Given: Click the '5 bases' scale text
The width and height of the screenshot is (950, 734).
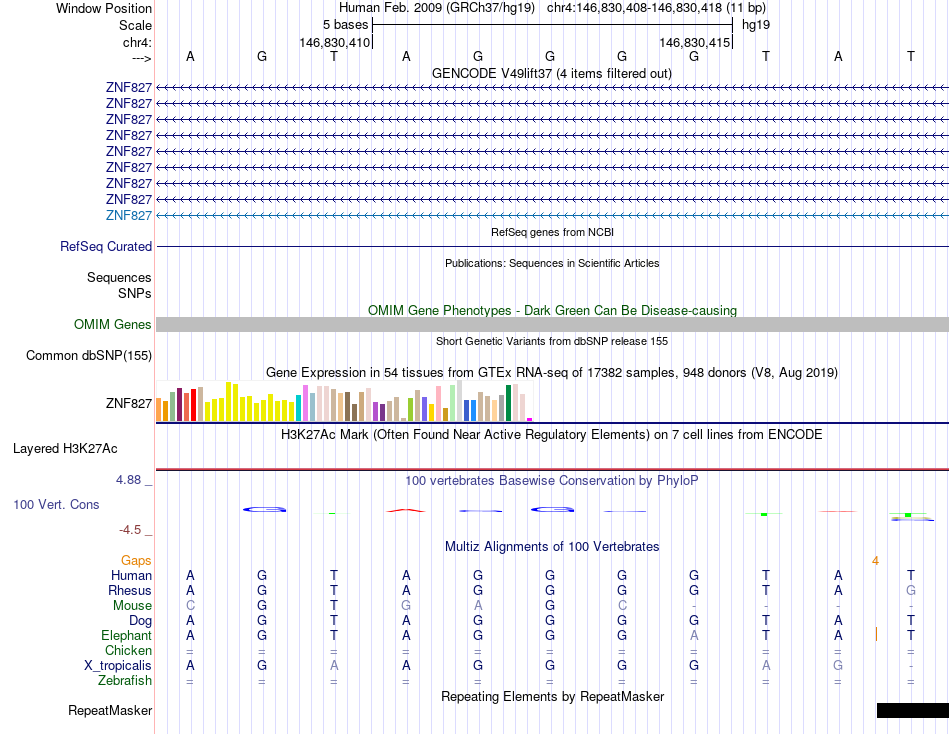Looking at the screenshot, I should pos(345,25).
